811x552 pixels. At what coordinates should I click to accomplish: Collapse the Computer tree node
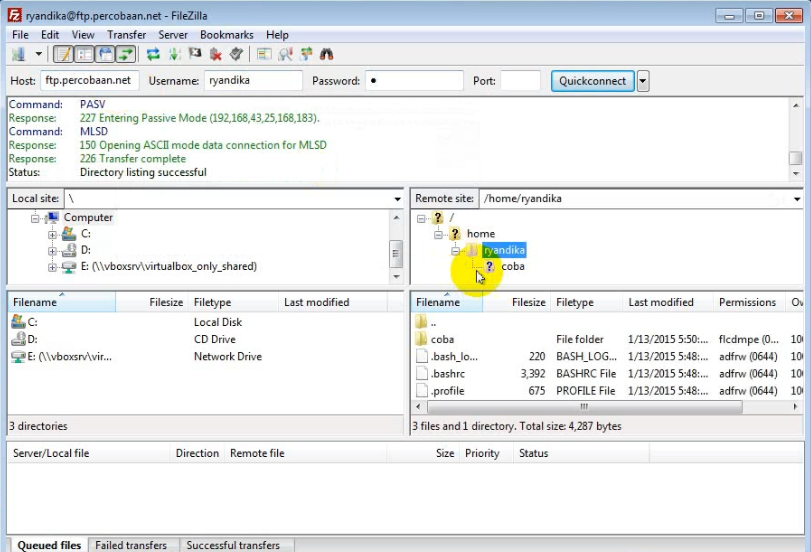pos(35,218)
